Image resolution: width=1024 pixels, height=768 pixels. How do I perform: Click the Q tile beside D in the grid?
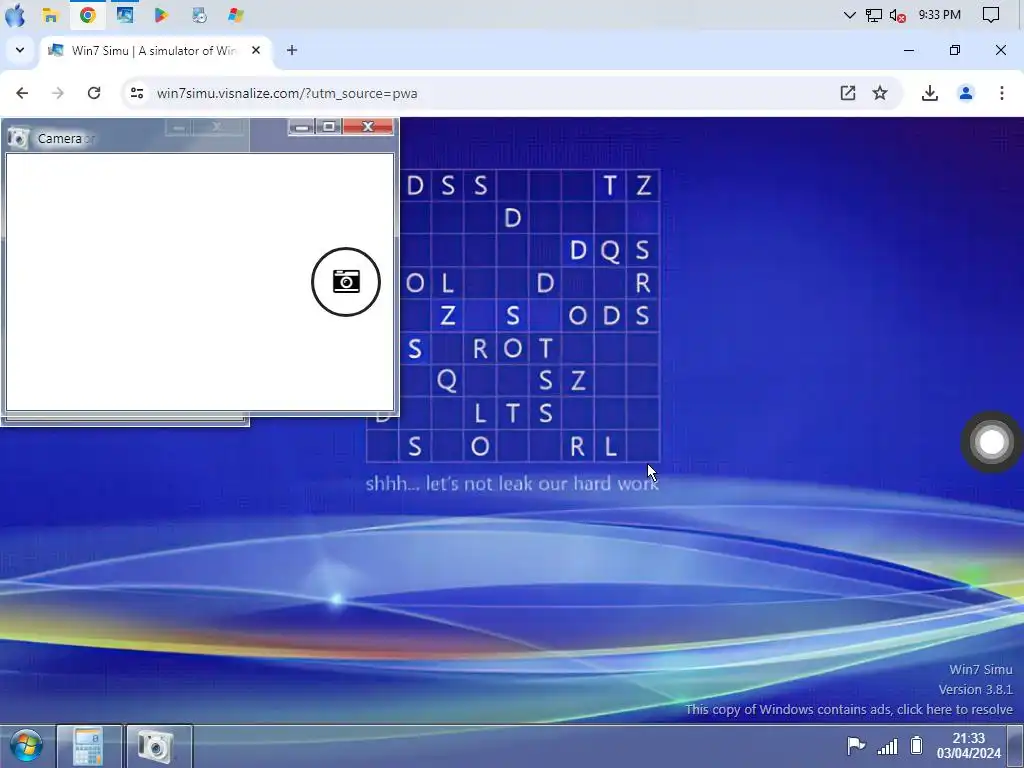pos(610,250)
